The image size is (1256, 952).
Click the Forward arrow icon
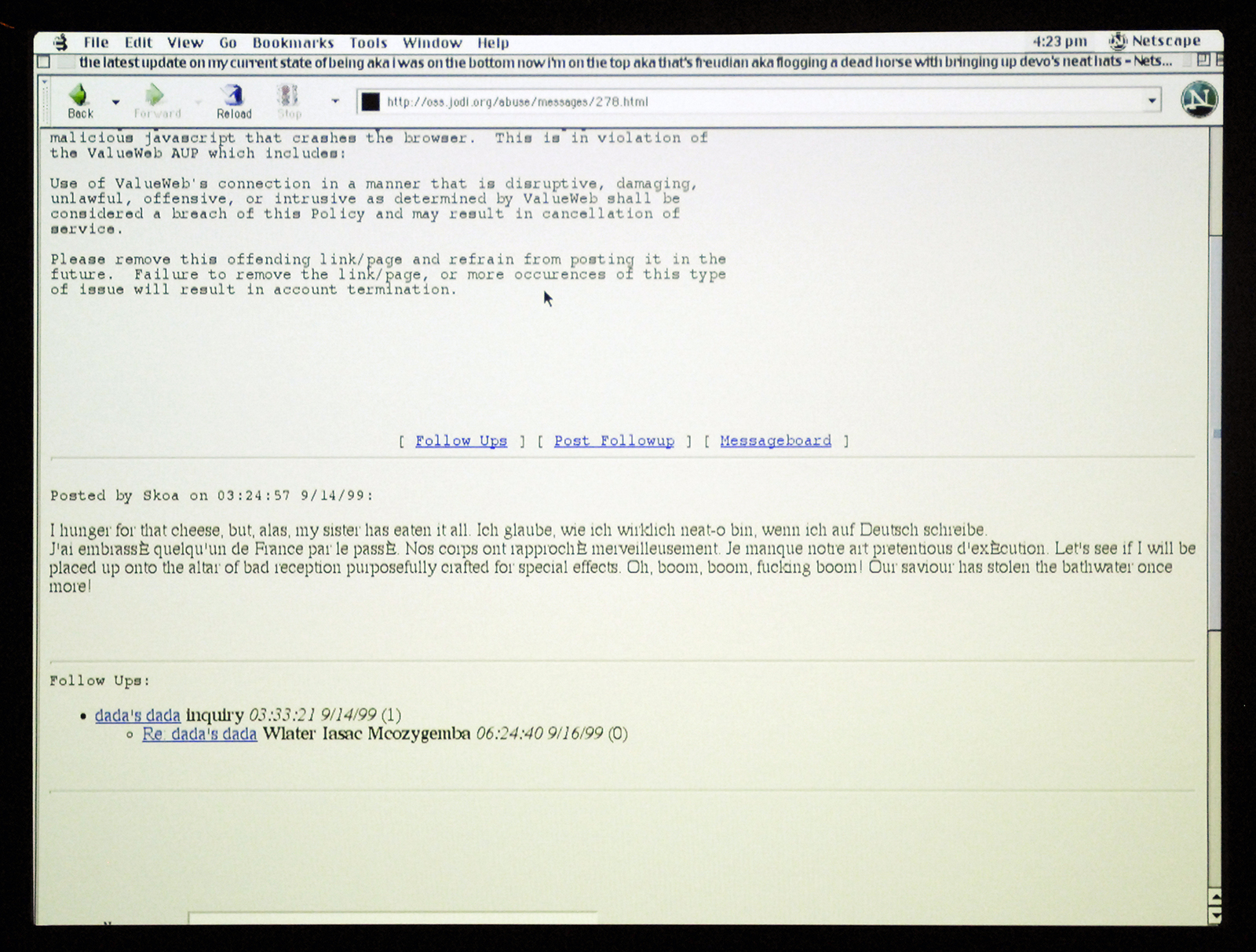tap(155, 96)
